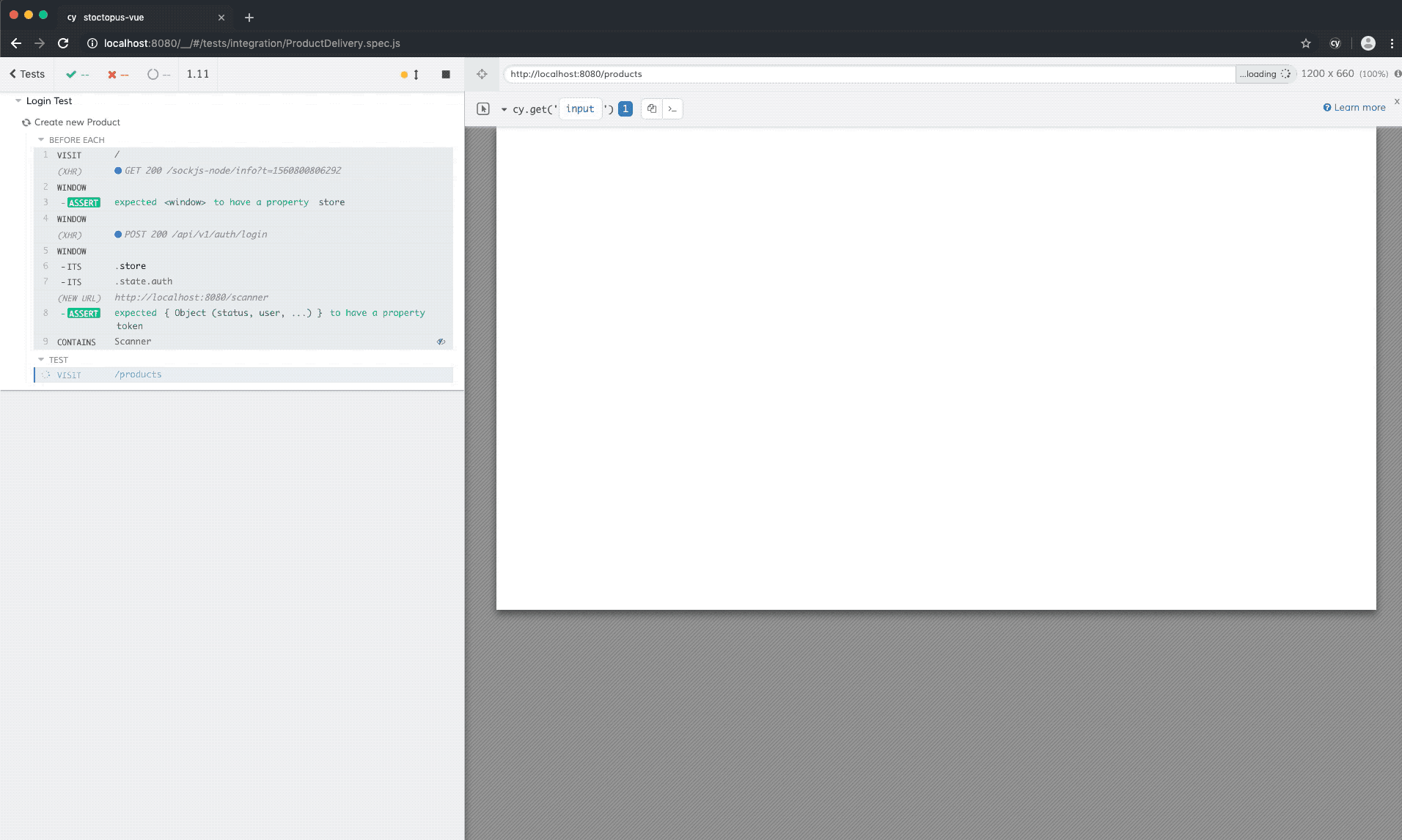The height and width of the screenshot is (840, 1402).
Task: Click the selector playground crosshair icon
Action: click(x=482, y=74)
